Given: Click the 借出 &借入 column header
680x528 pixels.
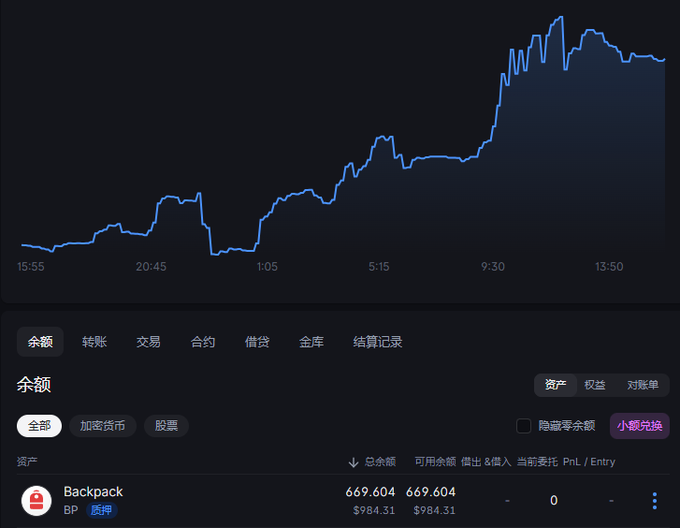Looking at the screenshot, I should coord(486,462).
